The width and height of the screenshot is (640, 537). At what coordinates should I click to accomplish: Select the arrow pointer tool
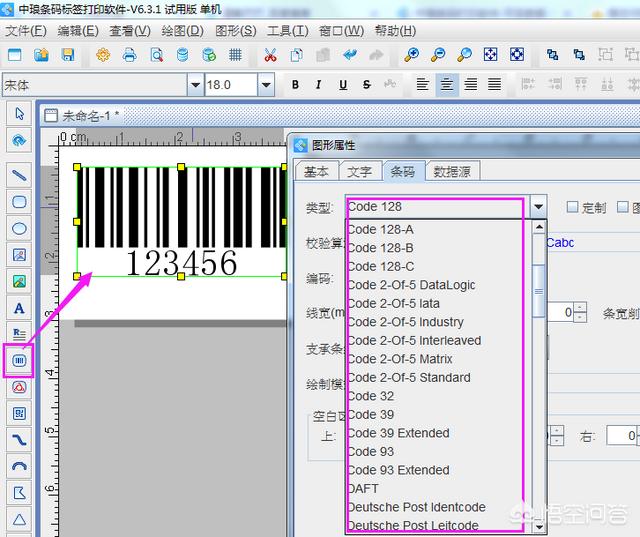point(19,114)
